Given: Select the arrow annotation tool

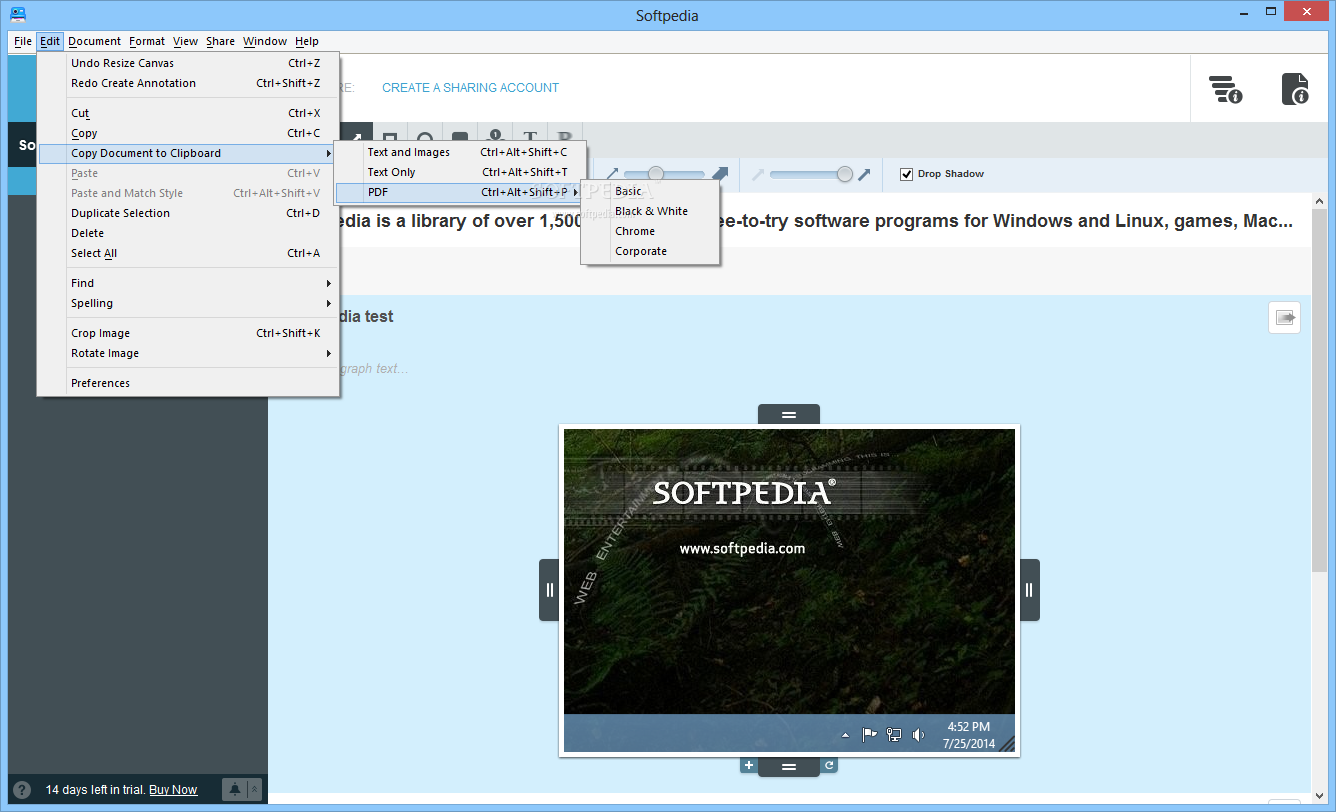Looking at the screenshot, I should tap(355, 133).
